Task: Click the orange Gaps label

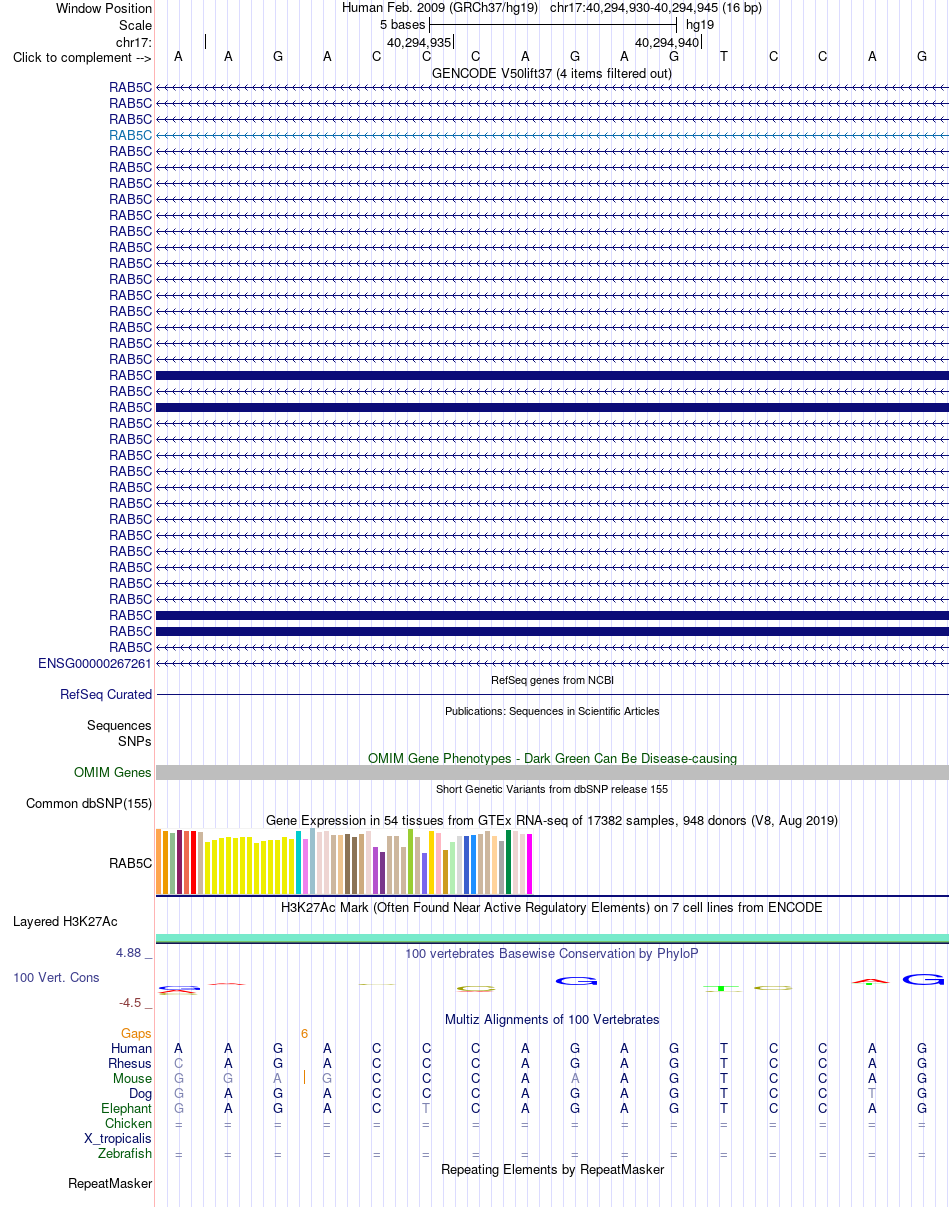Action: [136, 1033]
